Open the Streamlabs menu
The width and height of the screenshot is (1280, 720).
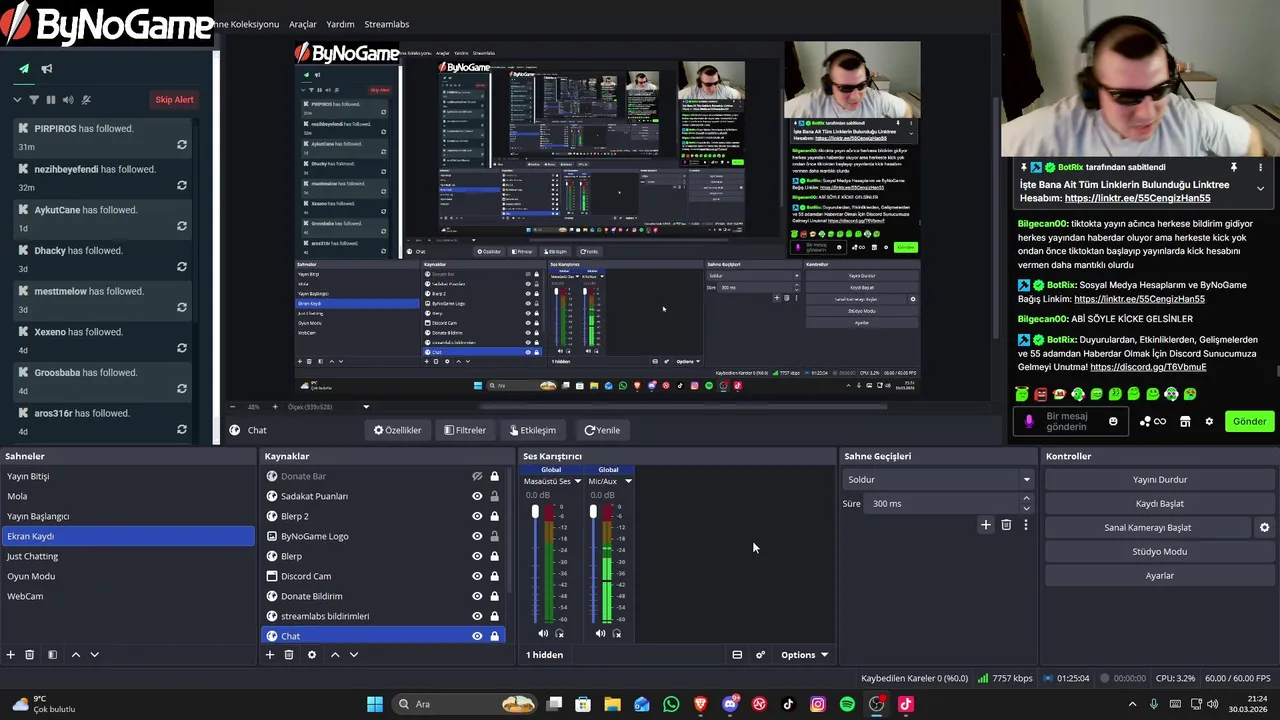click(387, 24)
